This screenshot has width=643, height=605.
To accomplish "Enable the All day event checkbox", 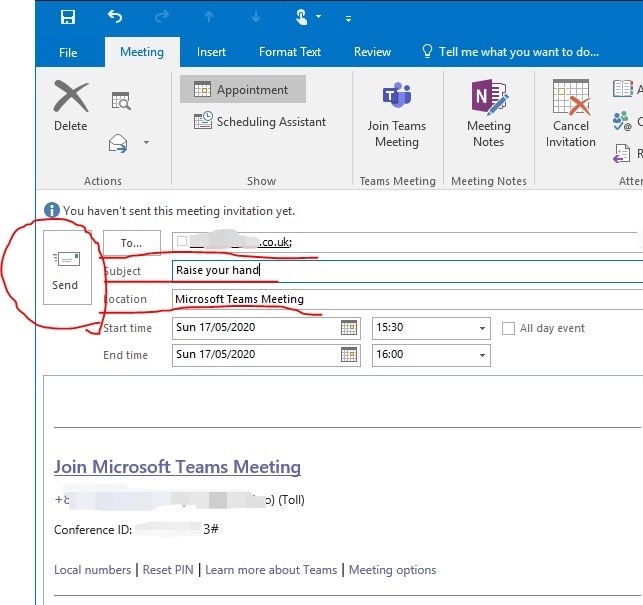I will (508, 328).
